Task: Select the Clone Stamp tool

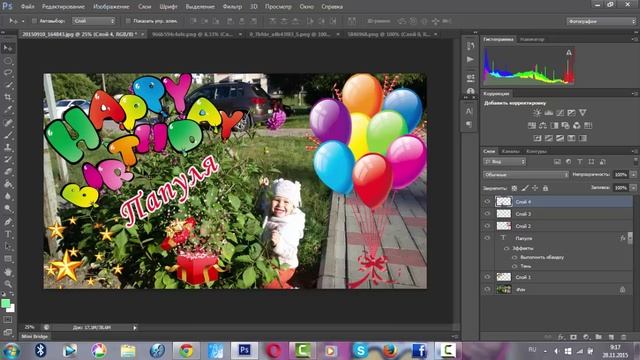Action: (x=8, y=147)
